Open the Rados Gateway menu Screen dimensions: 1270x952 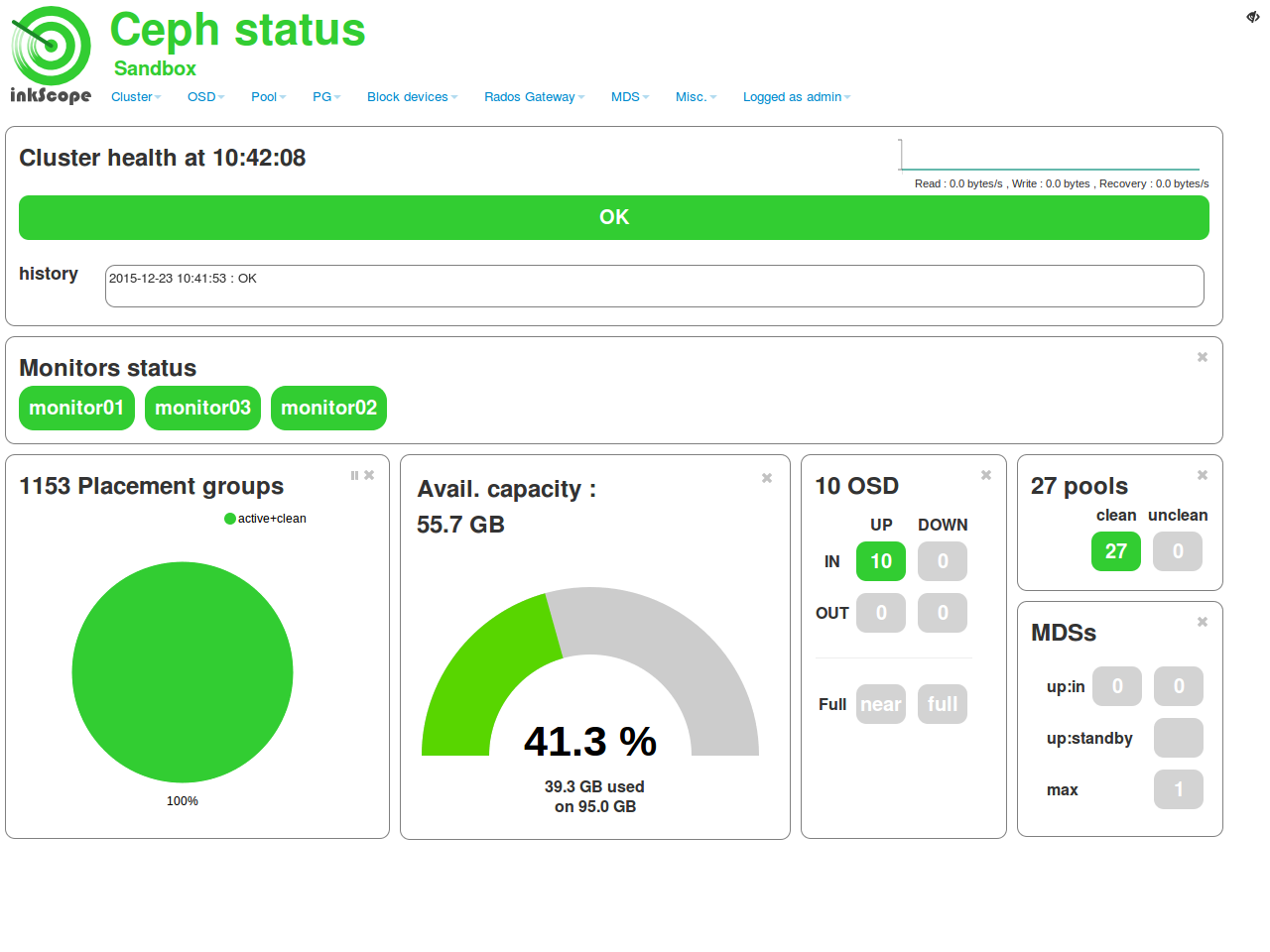tap(534, 97)
